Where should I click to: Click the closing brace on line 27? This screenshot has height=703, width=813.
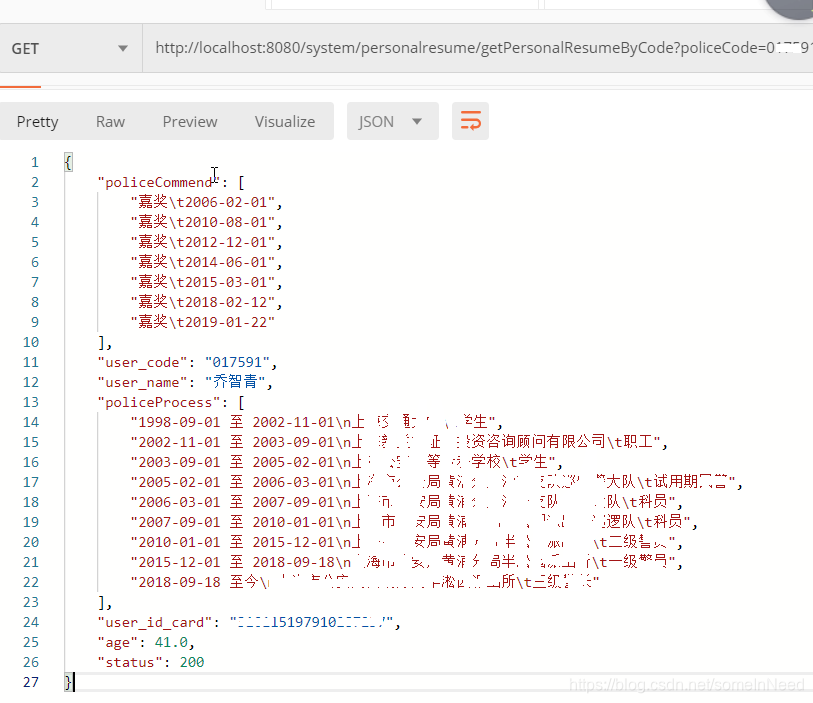[x=68, y=683]
